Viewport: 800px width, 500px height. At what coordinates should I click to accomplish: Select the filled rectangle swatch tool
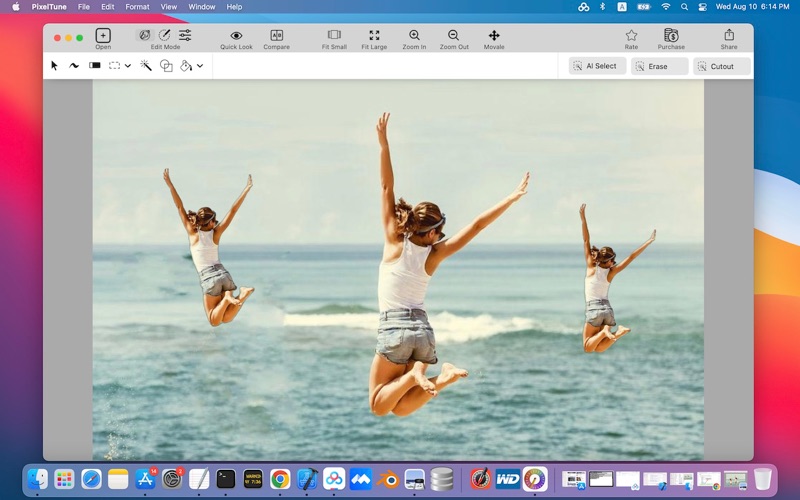click(95, 66)
